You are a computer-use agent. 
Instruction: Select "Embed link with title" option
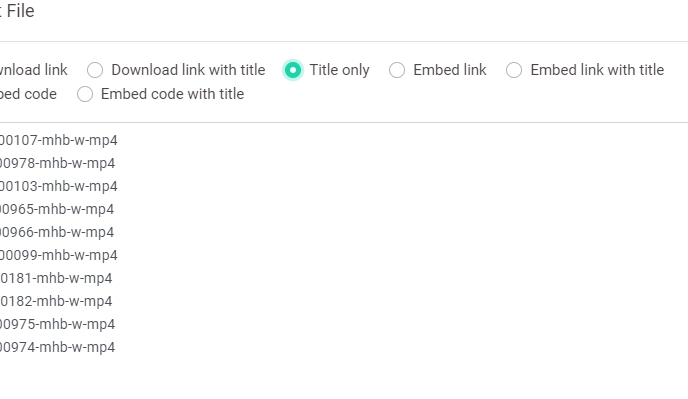pos(514,70)
